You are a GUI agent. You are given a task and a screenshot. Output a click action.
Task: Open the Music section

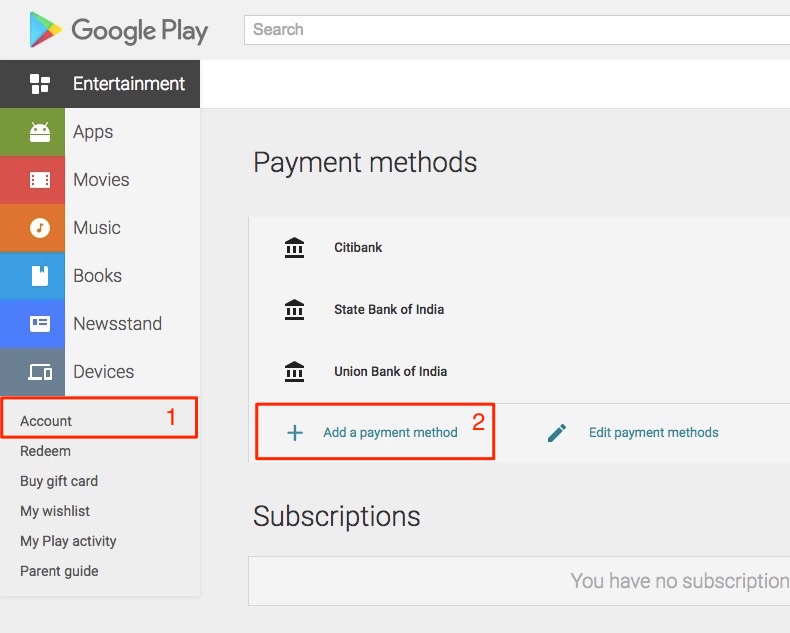100,228
